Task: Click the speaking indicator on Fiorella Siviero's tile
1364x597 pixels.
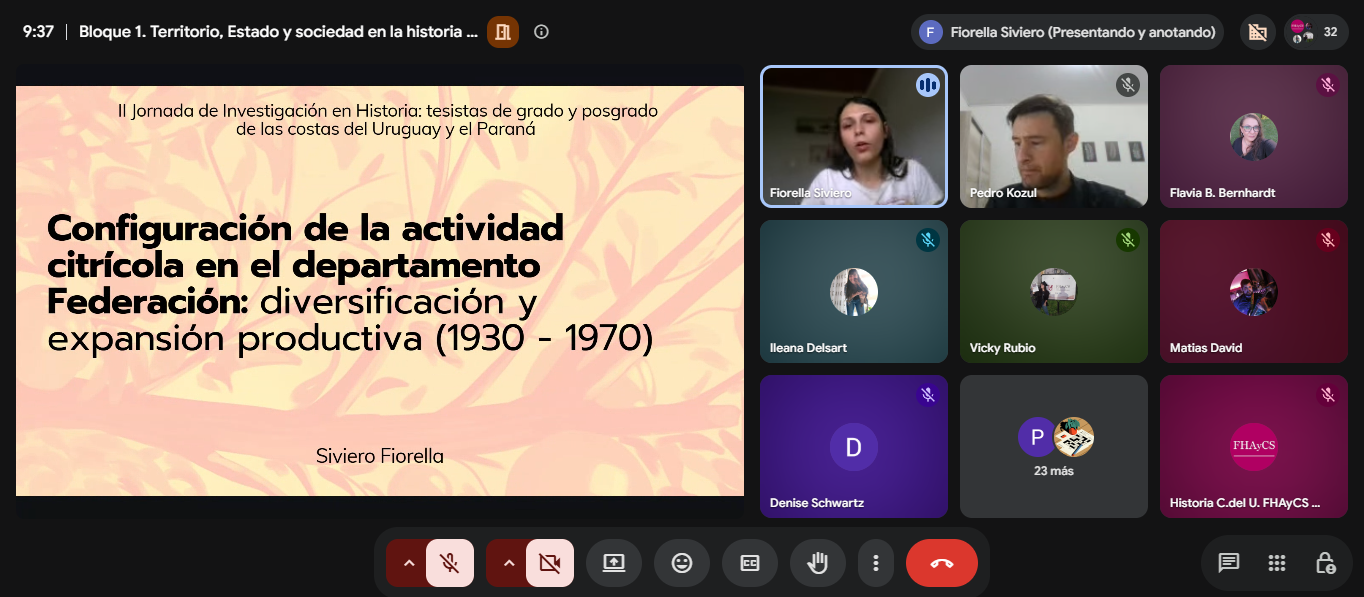Action: [928, 85]
